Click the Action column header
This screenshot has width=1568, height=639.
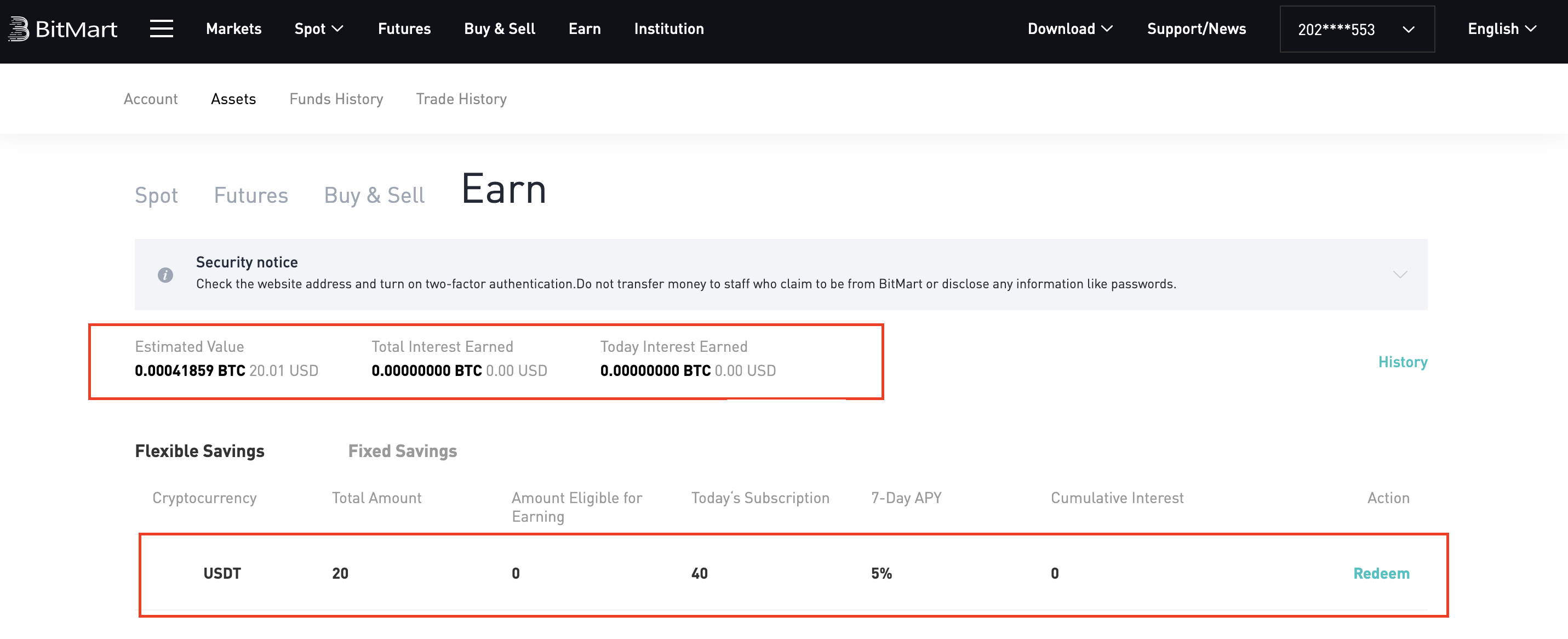click(1388, 498)
